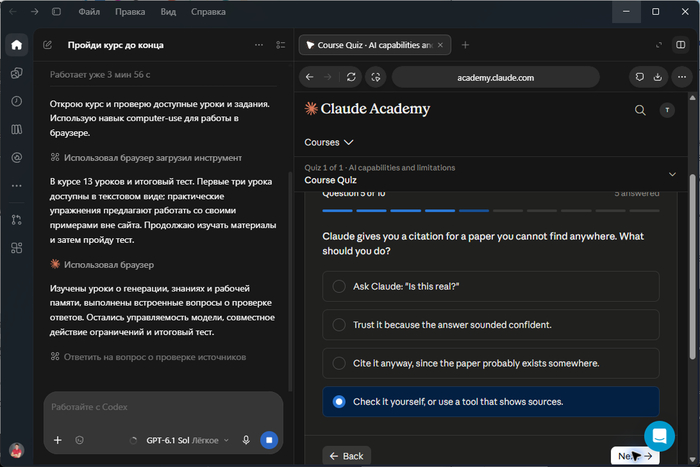This screenshot has width=700, height=467.
Task: Open the Правка menu
Action: [x=130, y=12]
